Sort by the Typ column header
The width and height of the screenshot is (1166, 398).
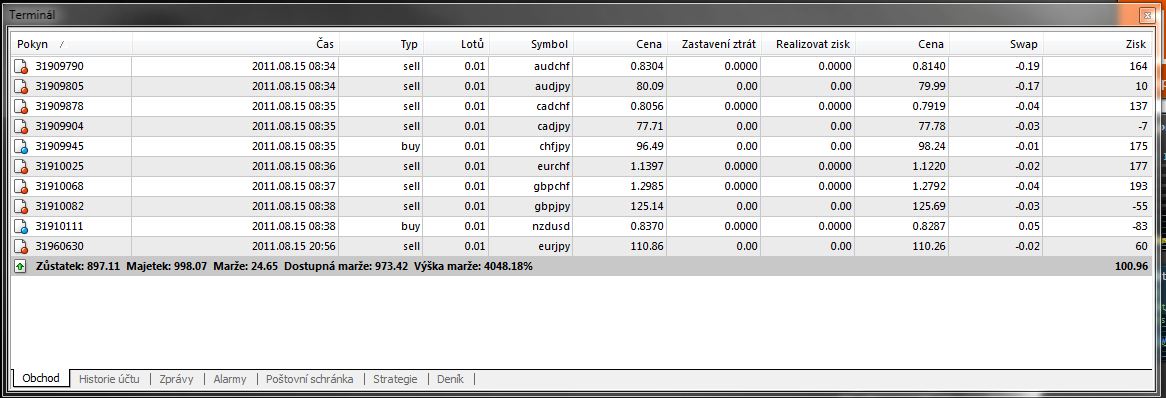click(x=381, y=44)
